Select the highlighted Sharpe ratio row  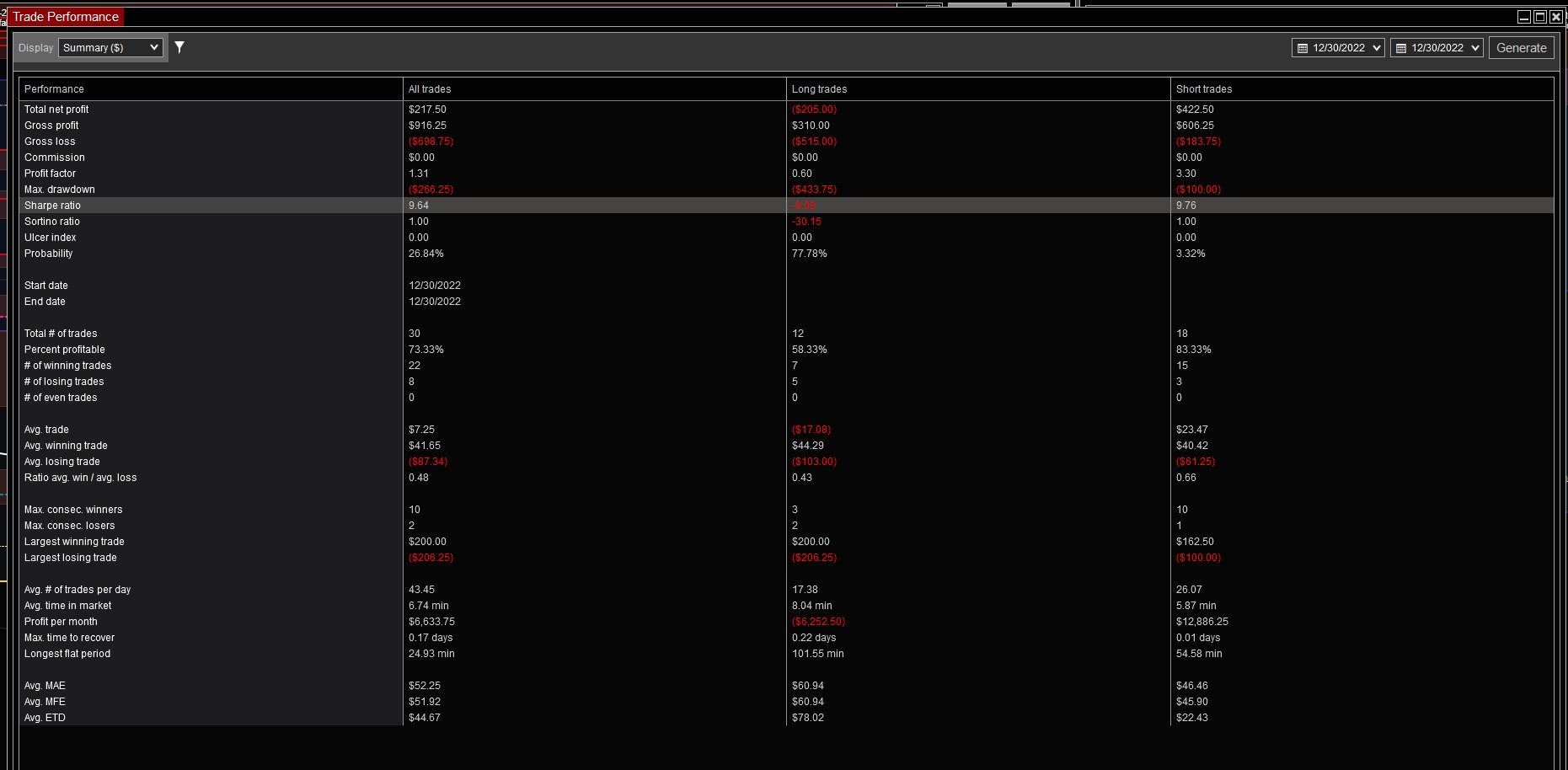786,206
